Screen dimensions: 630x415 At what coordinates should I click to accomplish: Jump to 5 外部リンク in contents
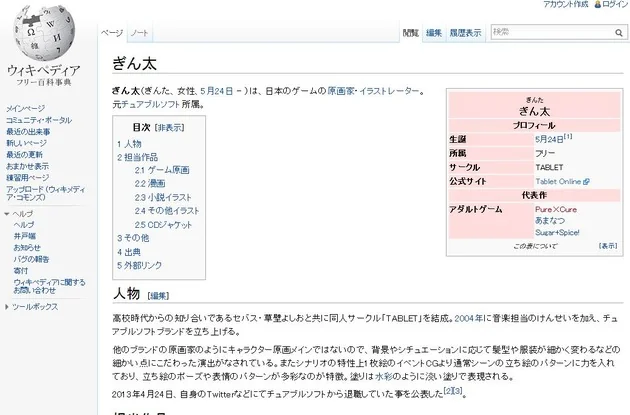tap(139, 266)
